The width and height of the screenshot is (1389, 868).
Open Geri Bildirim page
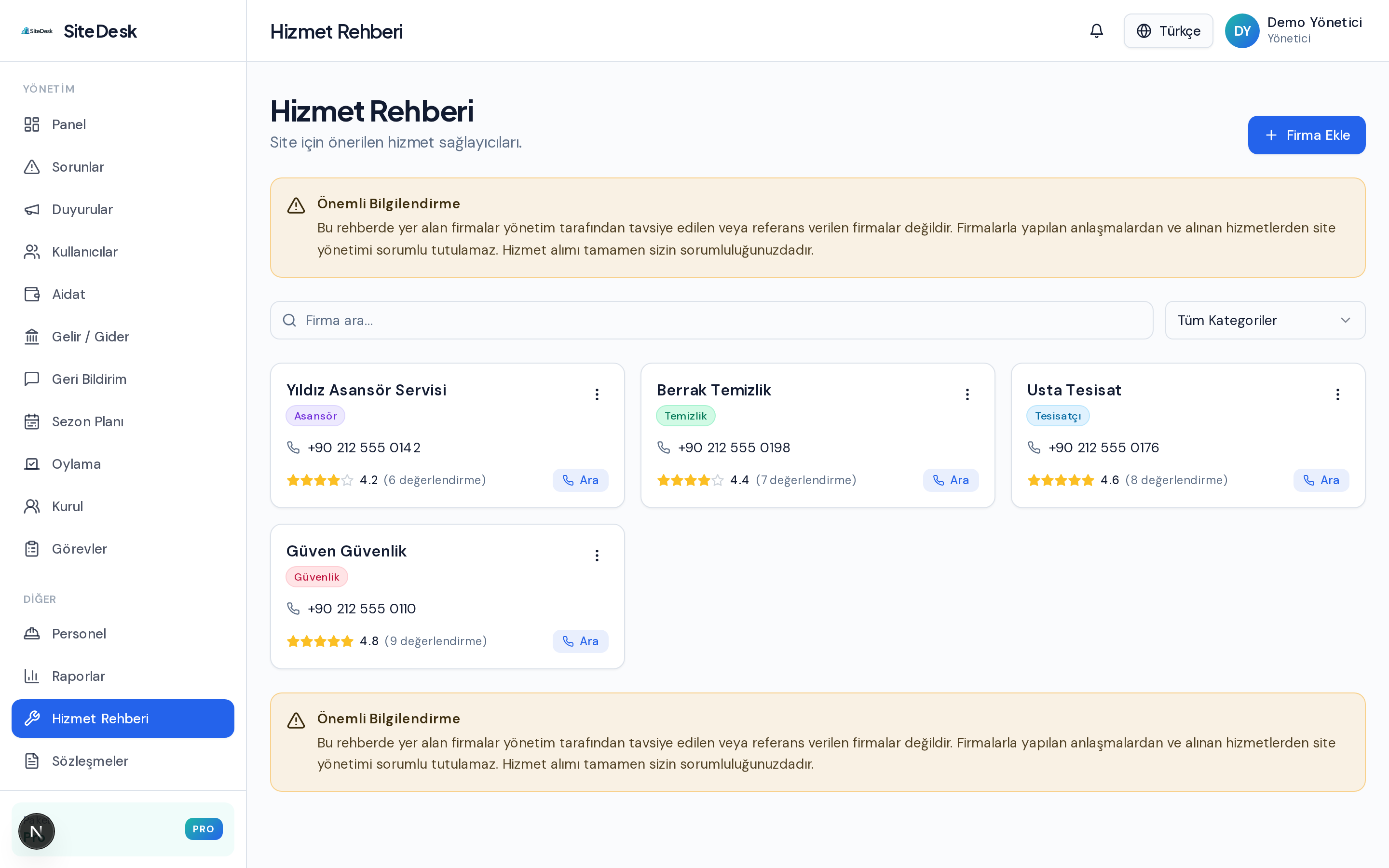click(123, 380)
